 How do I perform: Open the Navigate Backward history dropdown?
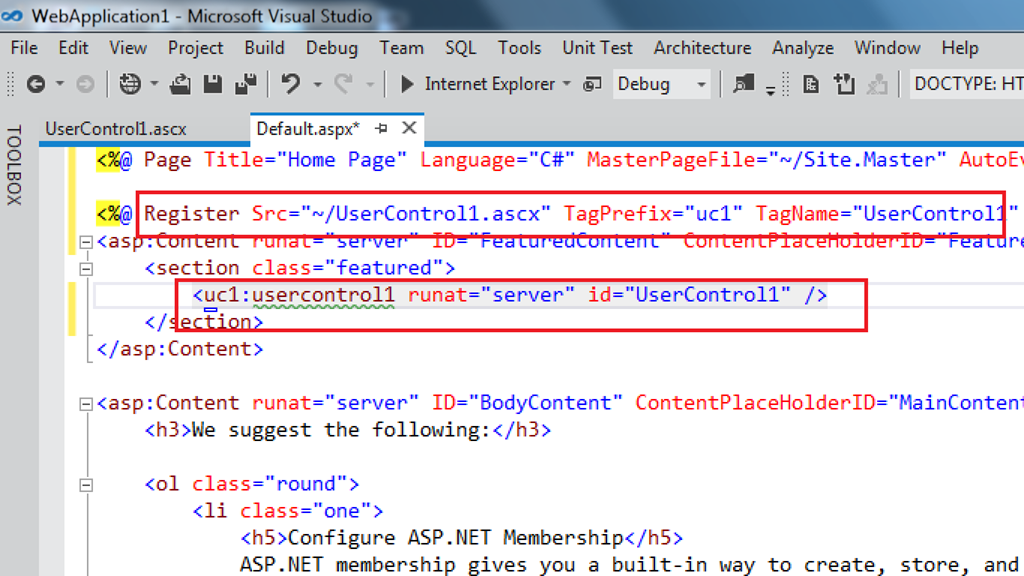pos(59,84)
